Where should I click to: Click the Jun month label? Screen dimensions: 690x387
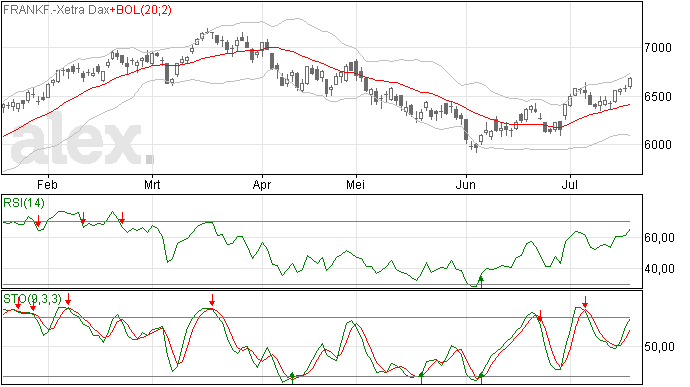click(x=466, y=184)
